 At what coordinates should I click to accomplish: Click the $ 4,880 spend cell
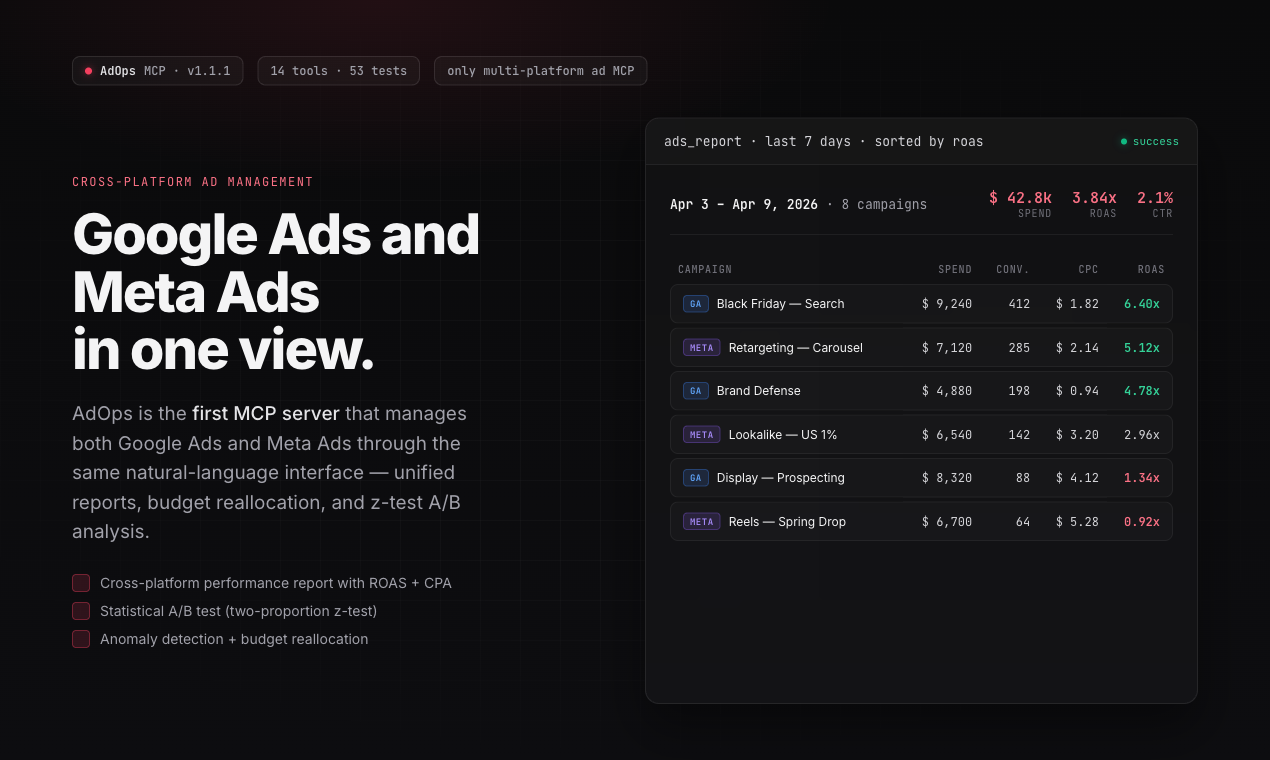tap(947, 391)
